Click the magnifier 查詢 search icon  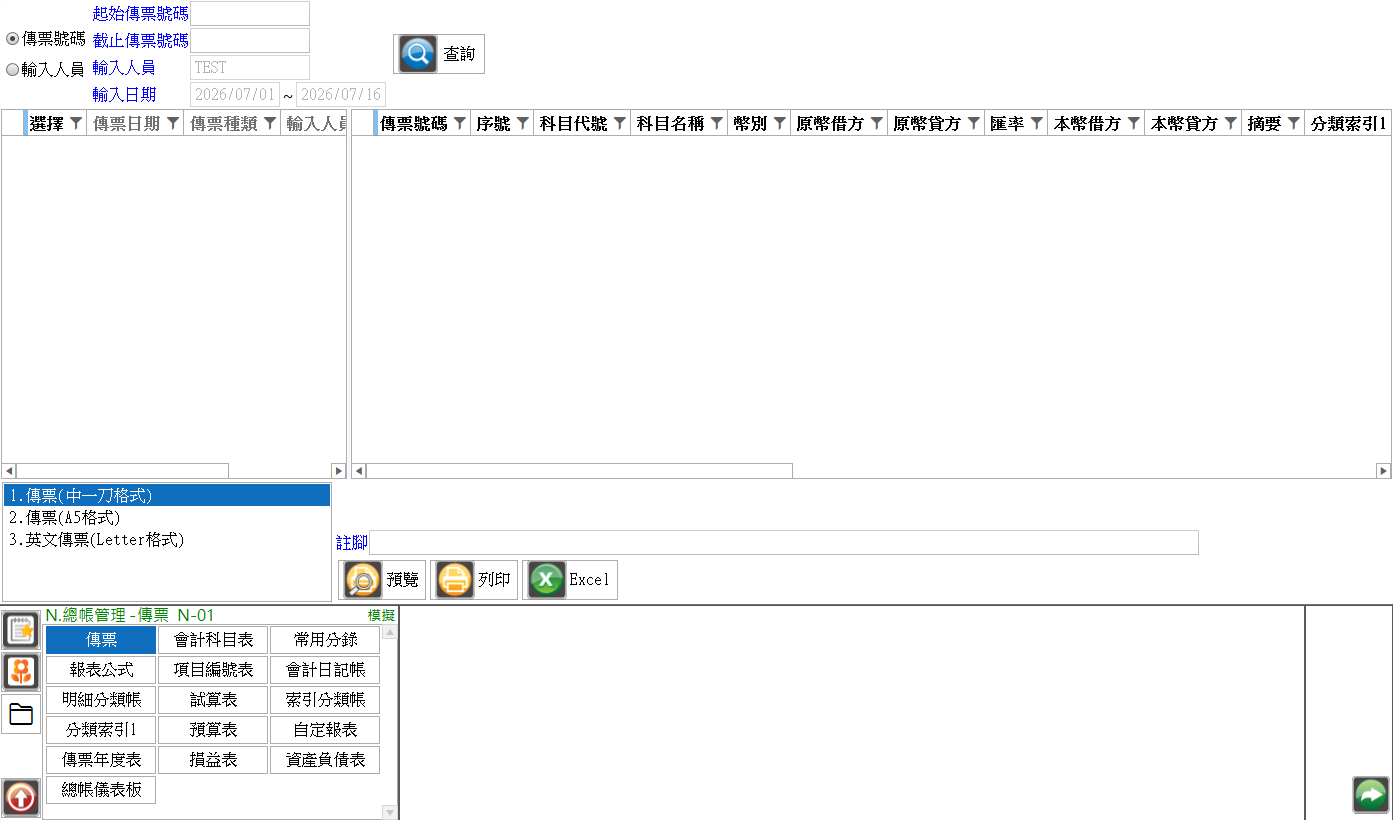(418, 54)
